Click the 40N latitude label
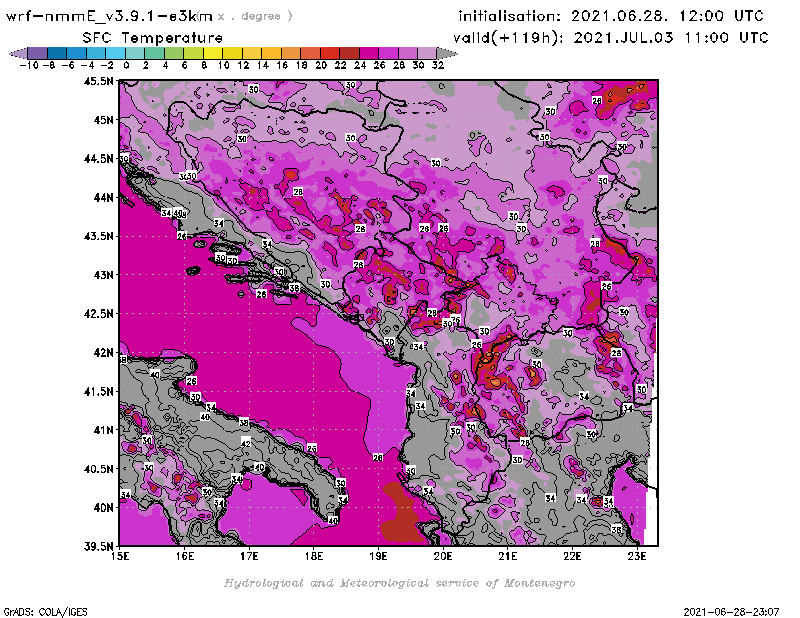This screenshot has width=800, height=618. pos(103,508)
